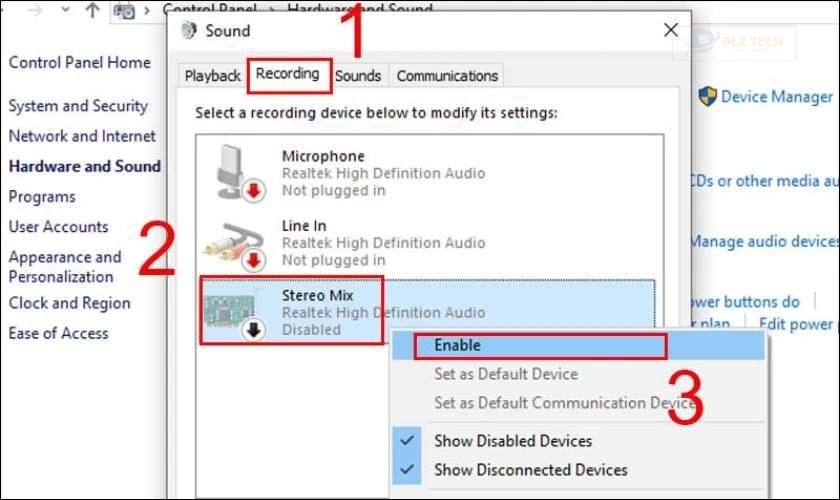The height and width of the screenshot is (500, 840).
Task: Select Enable in the context menu
Action: point(458,345)
